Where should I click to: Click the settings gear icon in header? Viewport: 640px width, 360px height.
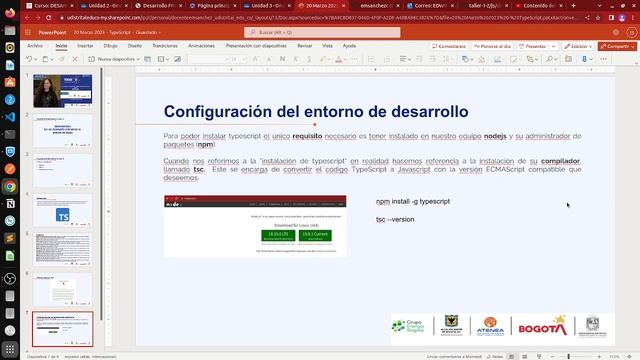[616, 32]
